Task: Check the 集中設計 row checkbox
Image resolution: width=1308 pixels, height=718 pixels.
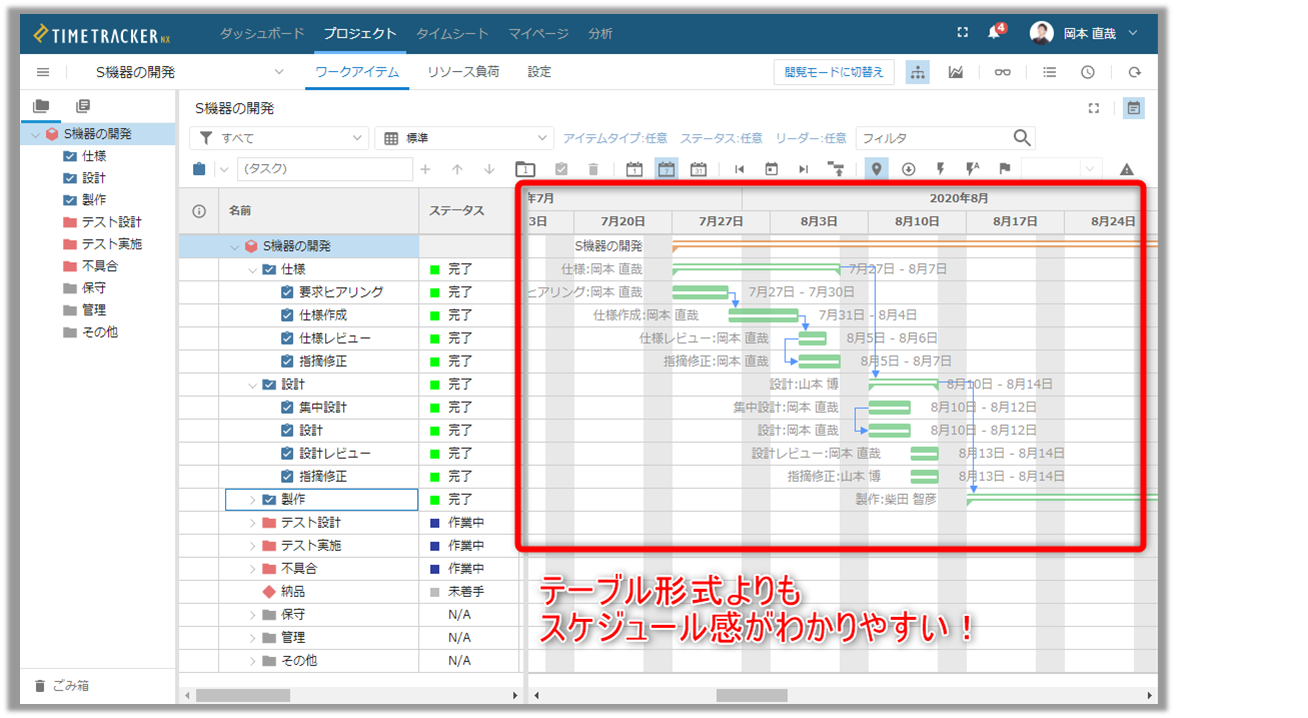Action: click(287, 407)
